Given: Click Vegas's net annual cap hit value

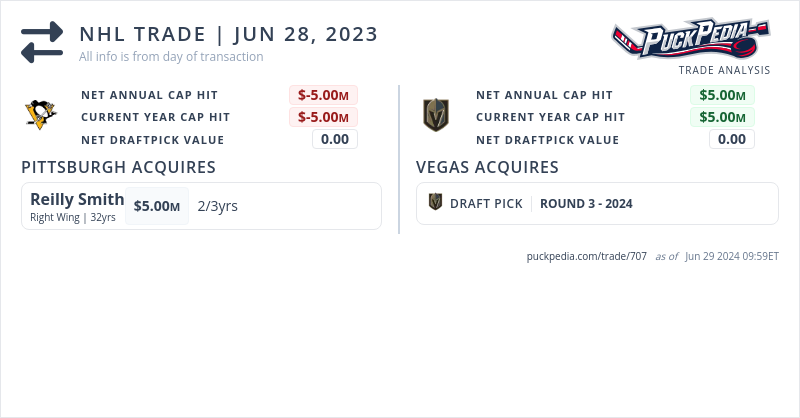Looking at the screenshot, I should [x=722, y=95].
